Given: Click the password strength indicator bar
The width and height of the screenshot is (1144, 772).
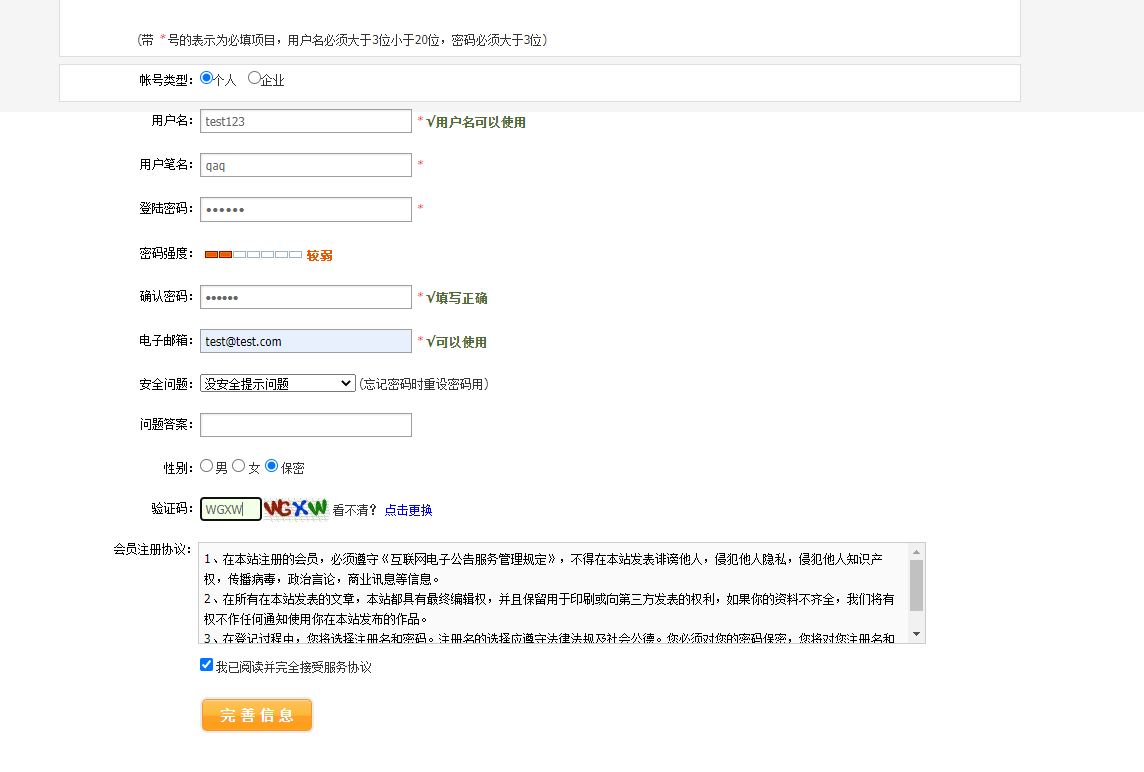Looking at the screenshot, I should (253, 255).
